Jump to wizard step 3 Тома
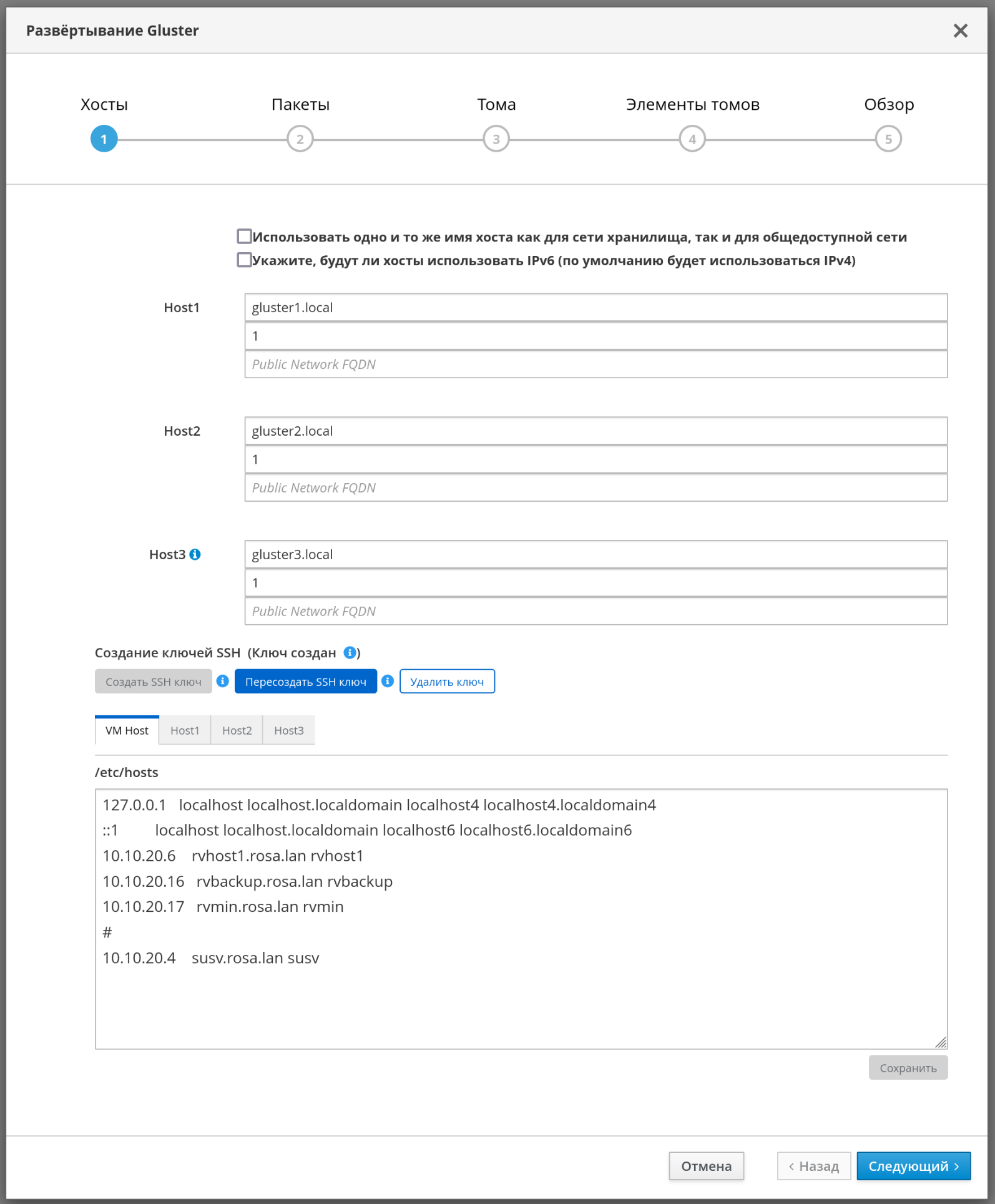Screen dimensions: 995x1204 tap(496, 139)
